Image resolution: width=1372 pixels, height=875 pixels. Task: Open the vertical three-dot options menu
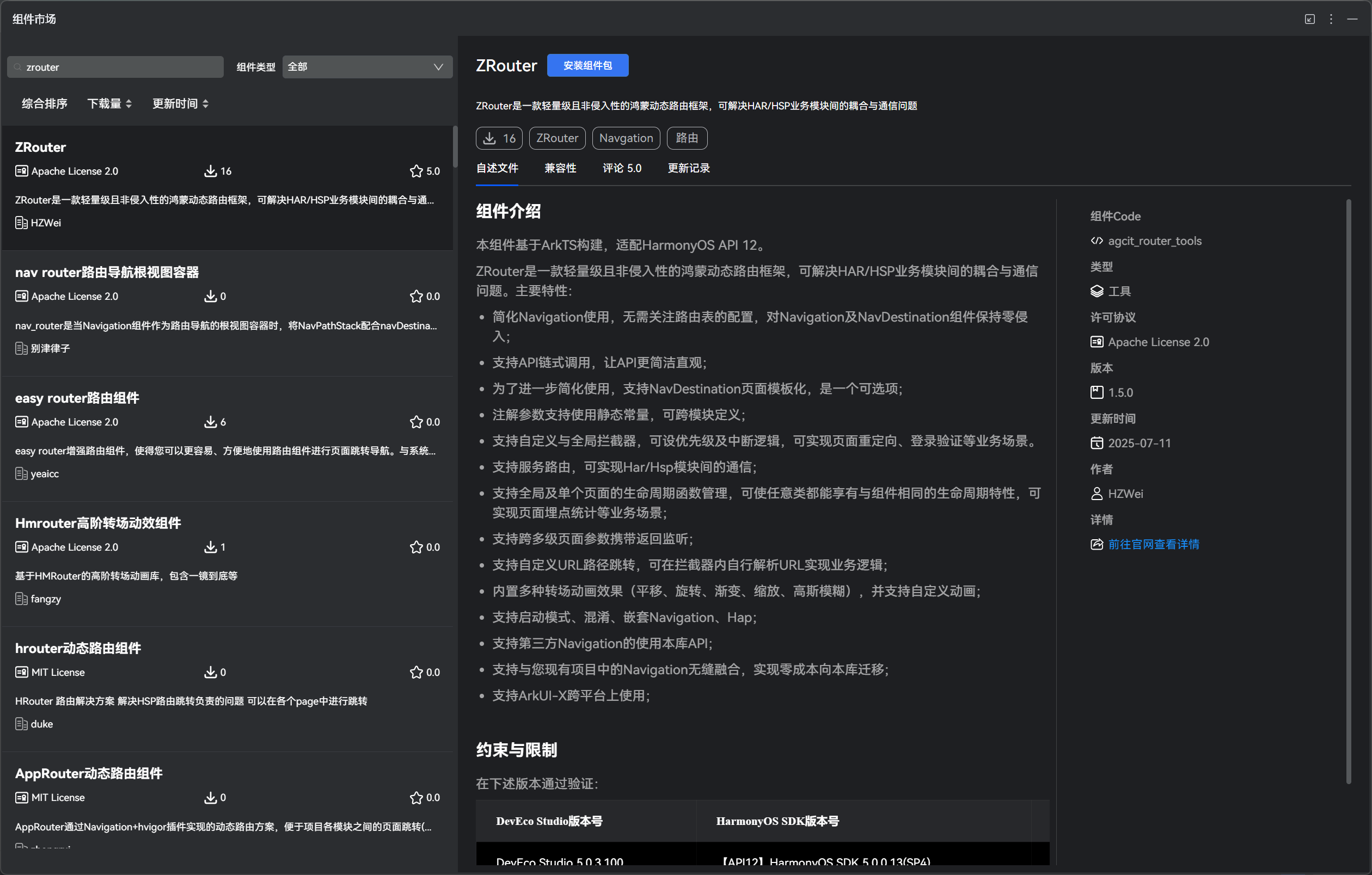click(x=1331, y=20)
